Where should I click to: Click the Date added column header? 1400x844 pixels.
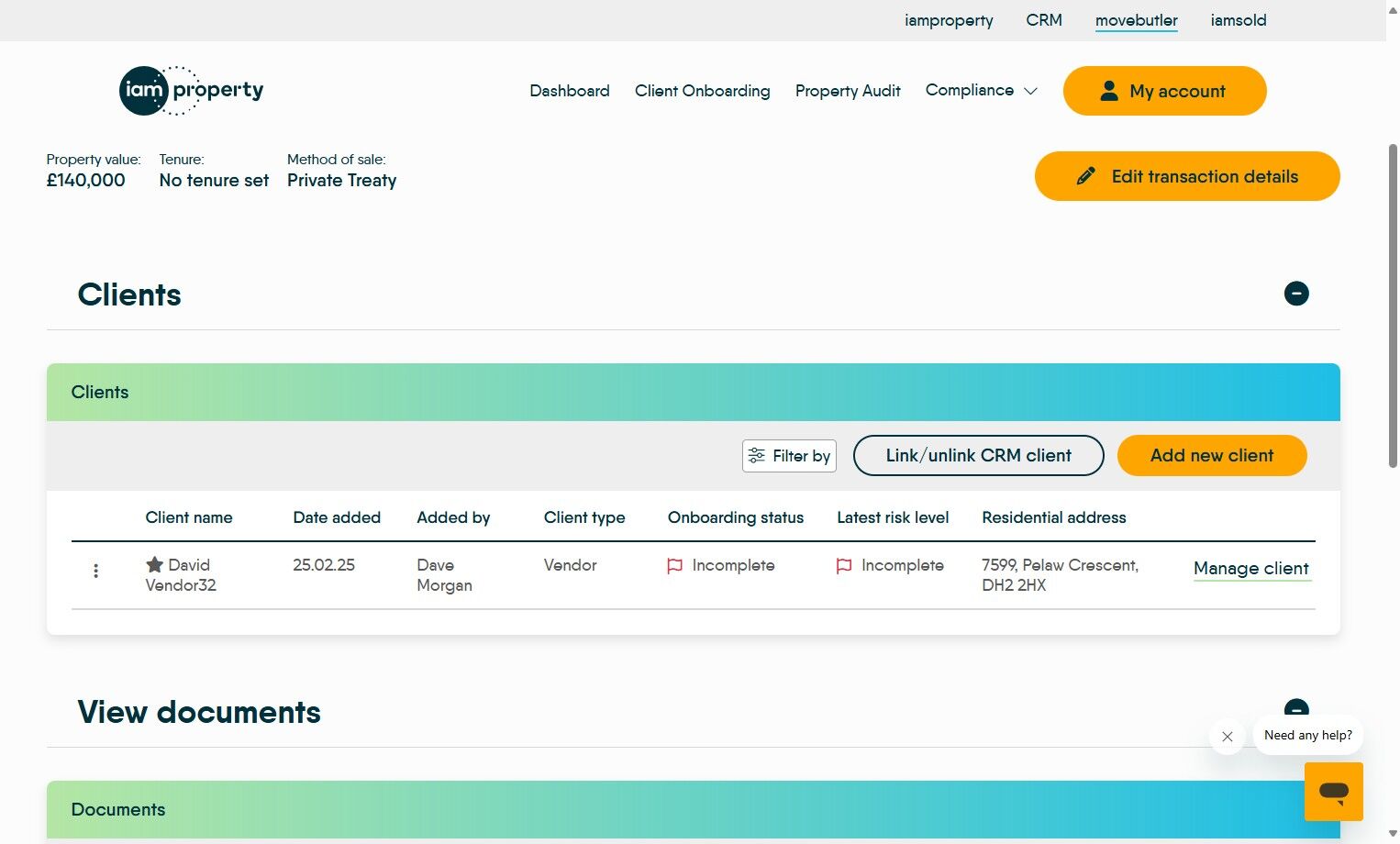coord(337,517)
